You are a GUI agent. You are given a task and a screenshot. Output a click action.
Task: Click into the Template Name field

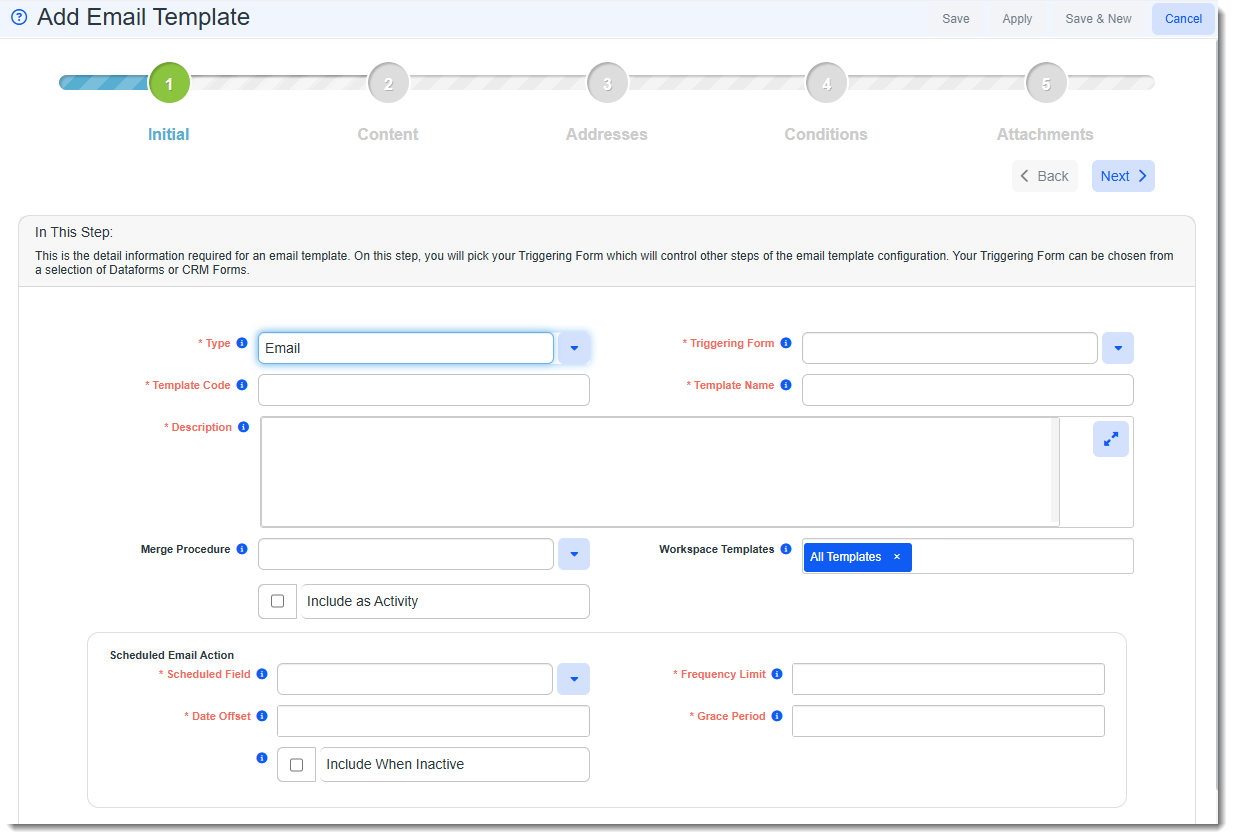point(967,390)
